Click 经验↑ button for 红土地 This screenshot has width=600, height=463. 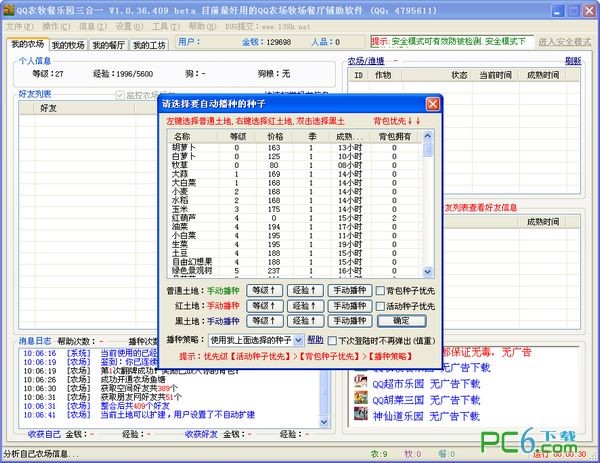point(305,306)
